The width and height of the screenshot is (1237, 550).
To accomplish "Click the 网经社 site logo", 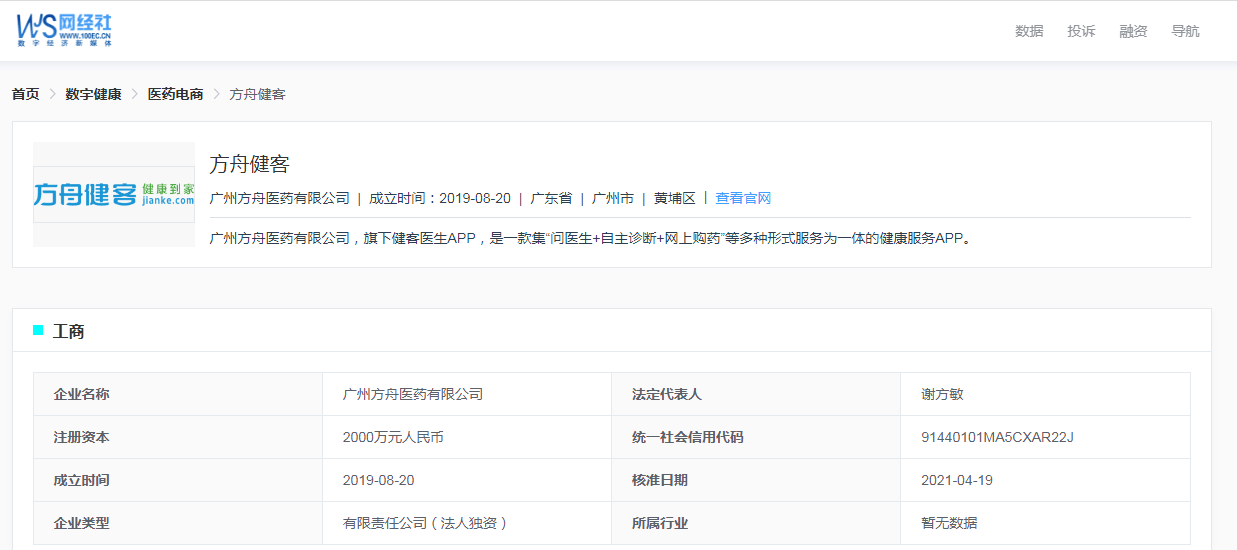I will click(64, 30).
